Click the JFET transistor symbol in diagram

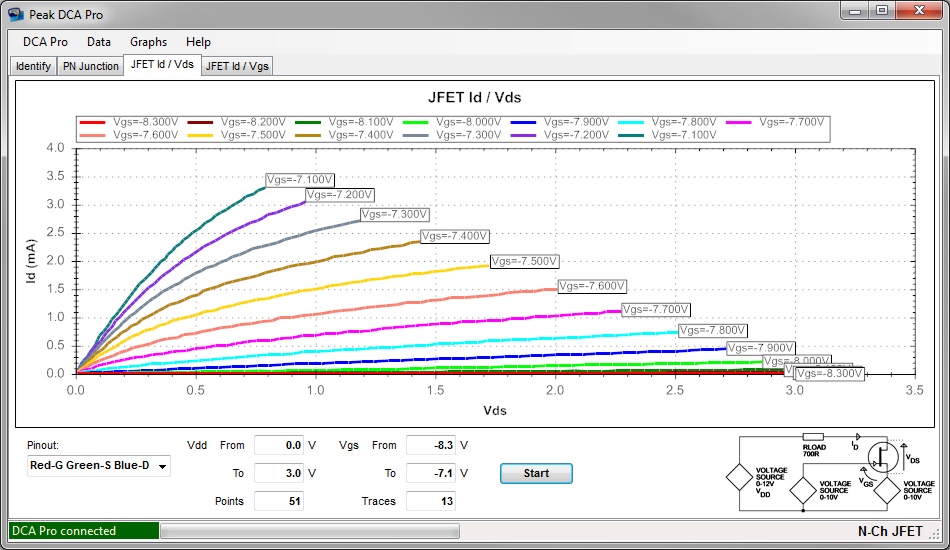coord(883,457)
